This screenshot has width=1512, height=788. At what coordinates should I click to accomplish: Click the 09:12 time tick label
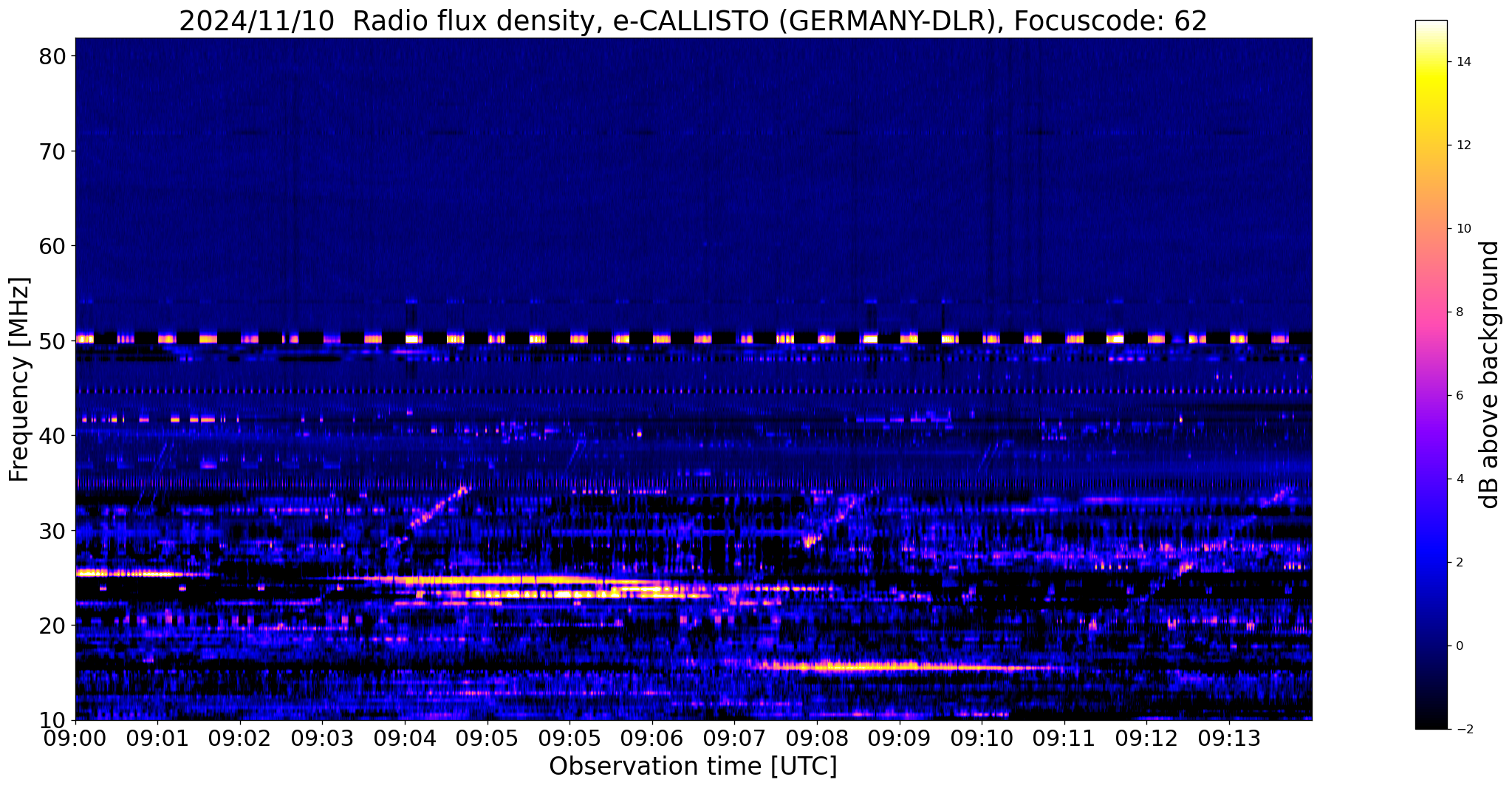pos(1147,739)
